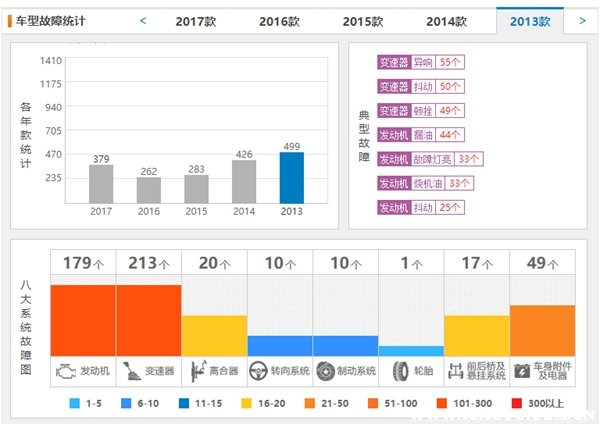Show later model years with right arrow
The height and width of the screenshot is (424, 600).
(x=583, y=20)
